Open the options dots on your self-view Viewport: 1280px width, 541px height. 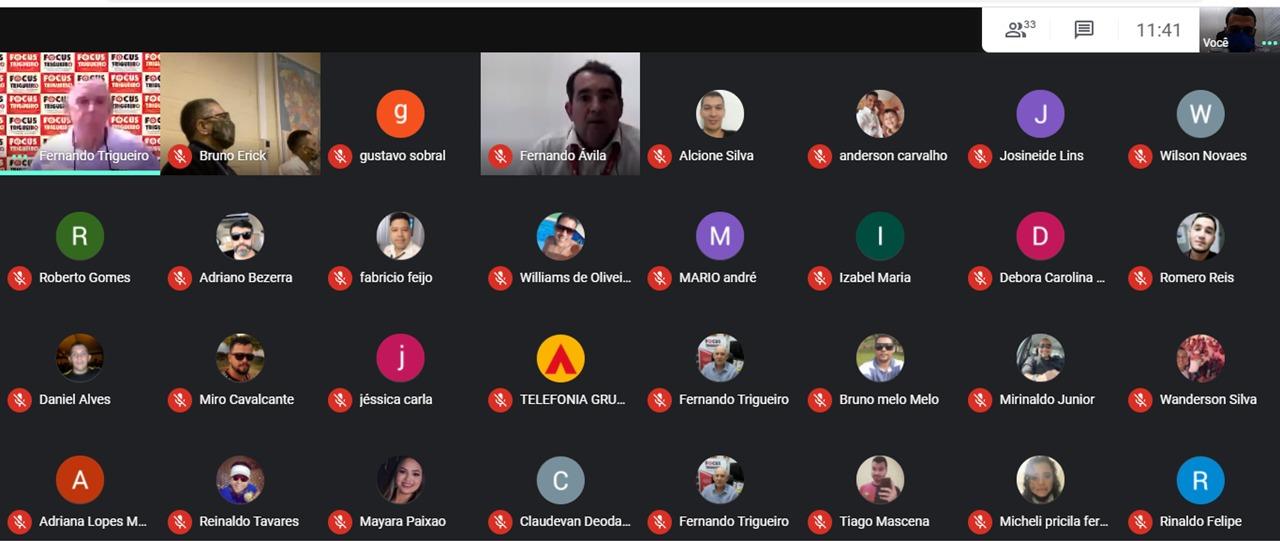coord(1269,43)
